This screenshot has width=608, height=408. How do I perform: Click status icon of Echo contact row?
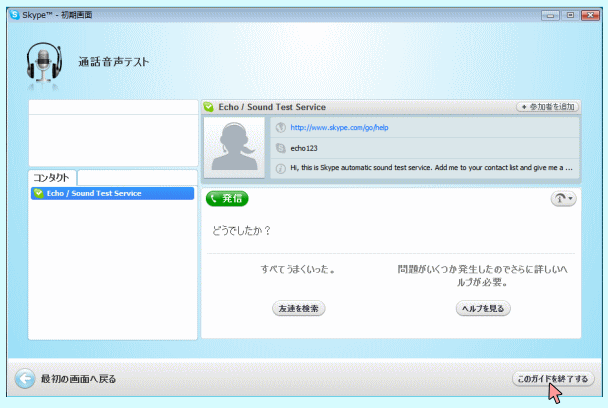pyautogui.click(x=38, y=193)
